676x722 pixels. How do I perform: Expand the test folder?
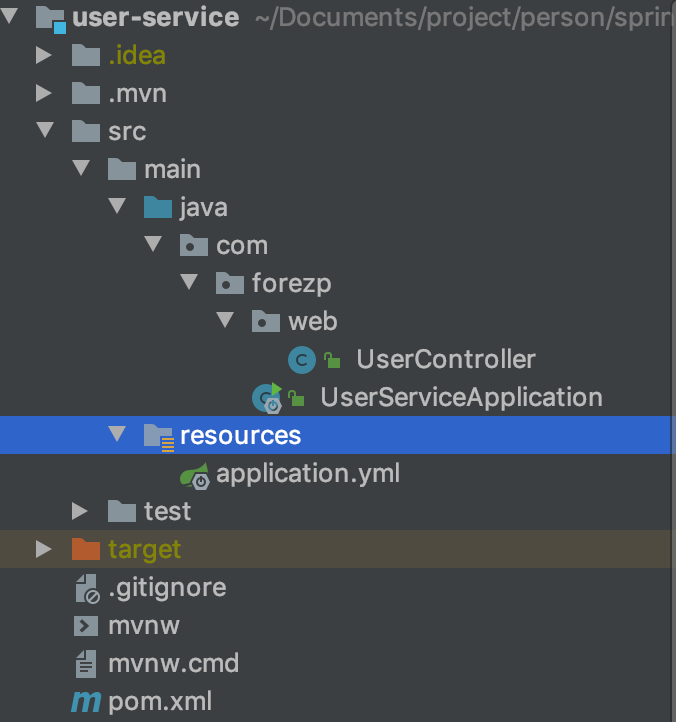pos(80,511)
